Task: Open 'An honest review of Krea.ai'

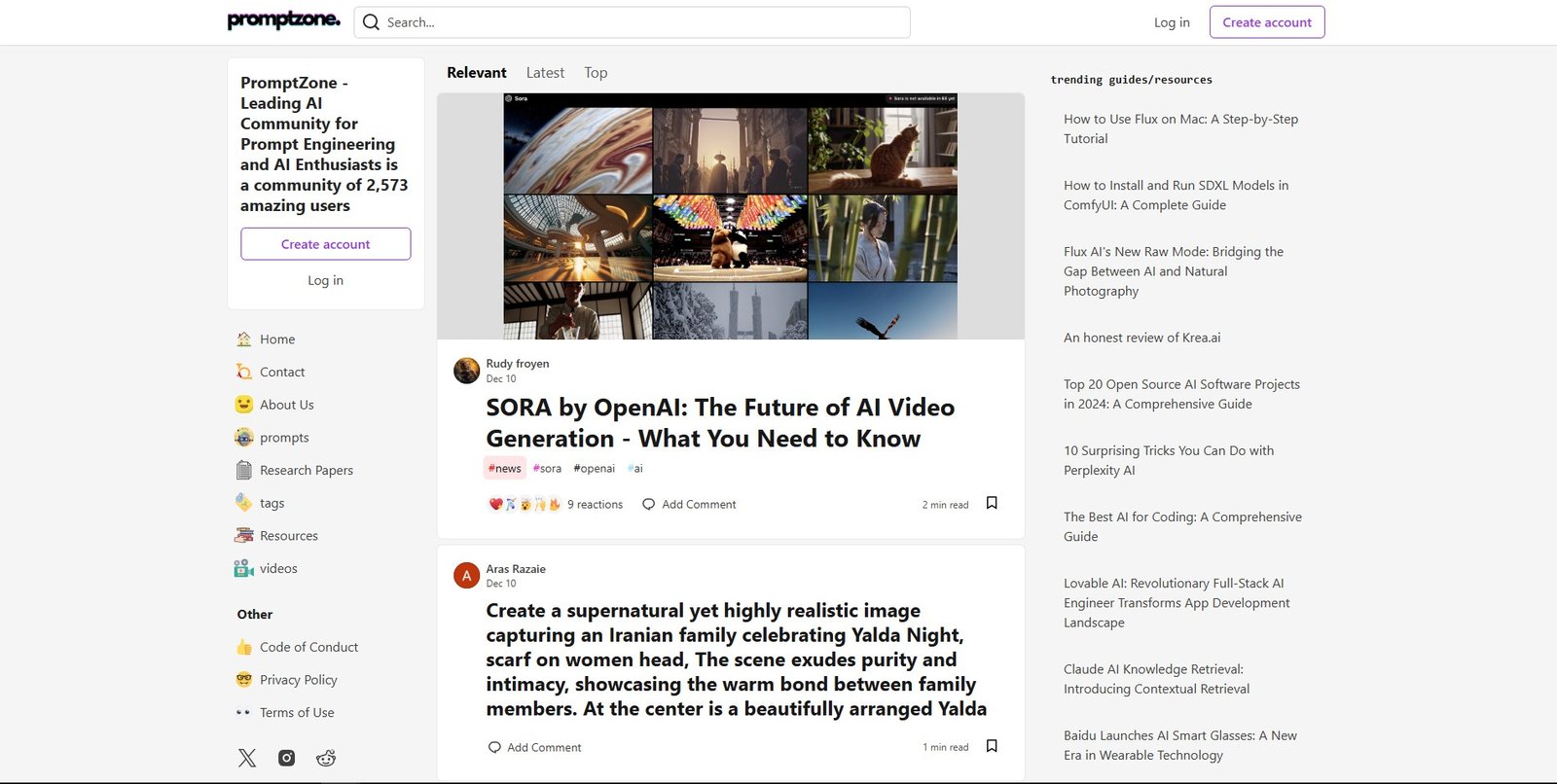Action: point(1141,338)
